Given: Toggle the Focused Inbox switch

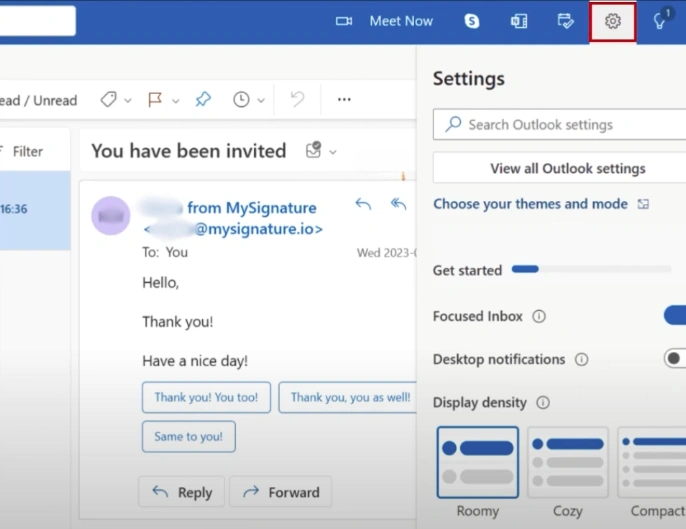Looking at the screenshot, I should [675, 315].
